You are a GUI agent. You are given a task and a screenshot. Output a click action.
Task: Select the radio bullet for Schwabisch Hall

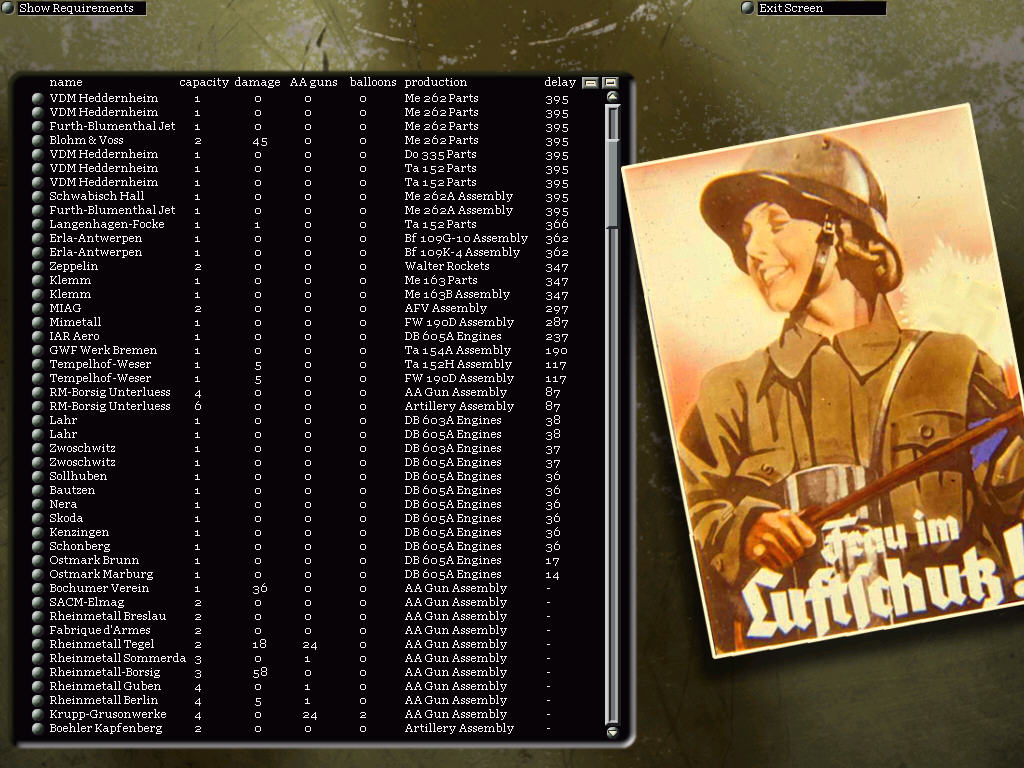[38, 197]
